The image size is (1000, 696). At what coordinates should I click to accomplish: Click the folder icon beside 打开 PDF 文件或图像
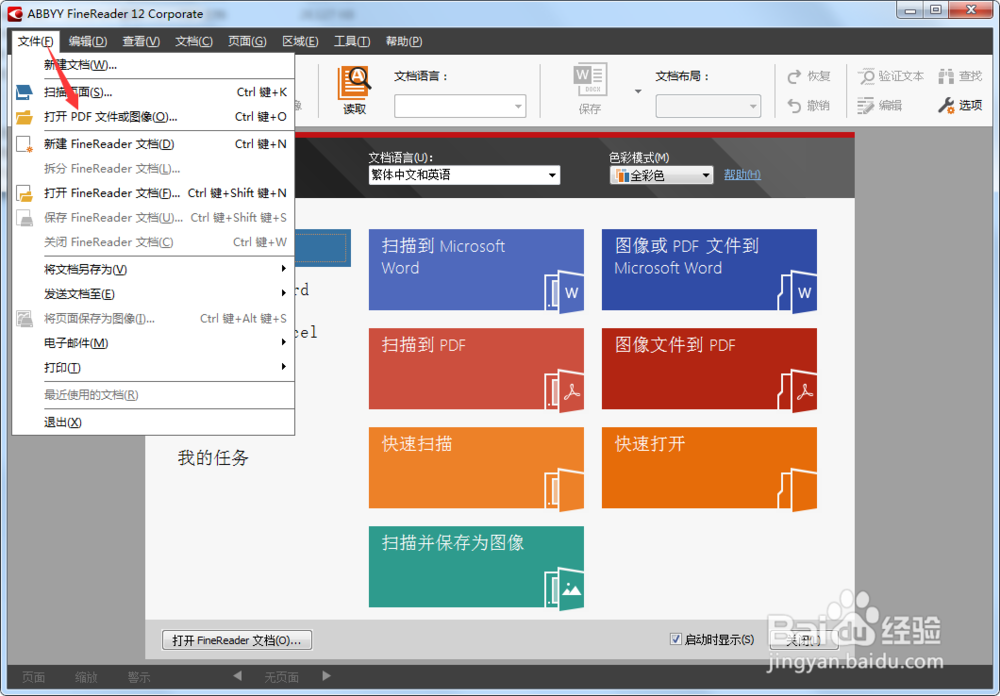click(x=24, y=117)
